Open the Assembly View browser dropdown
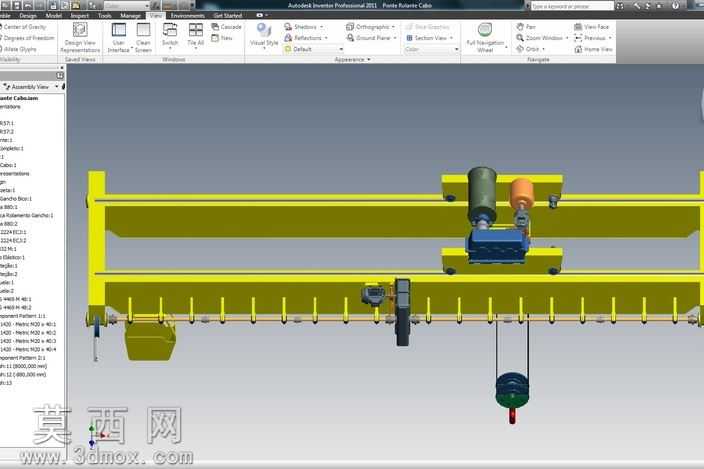 point(57,87)
